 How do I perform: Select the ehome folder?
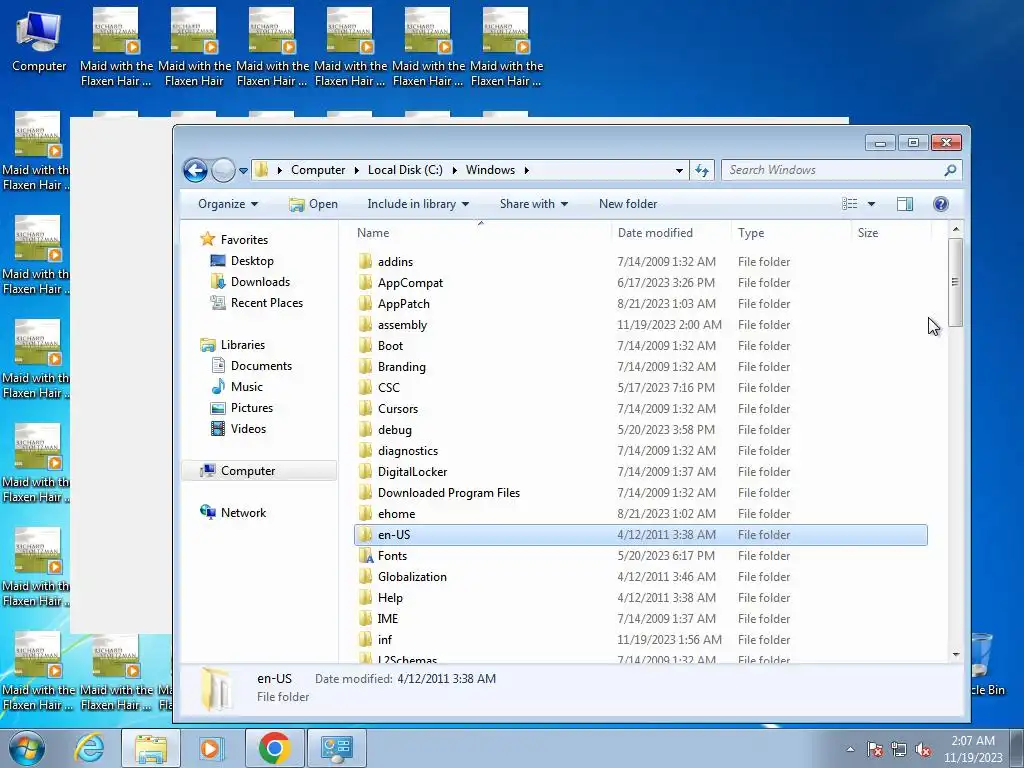tap(396, 513)
